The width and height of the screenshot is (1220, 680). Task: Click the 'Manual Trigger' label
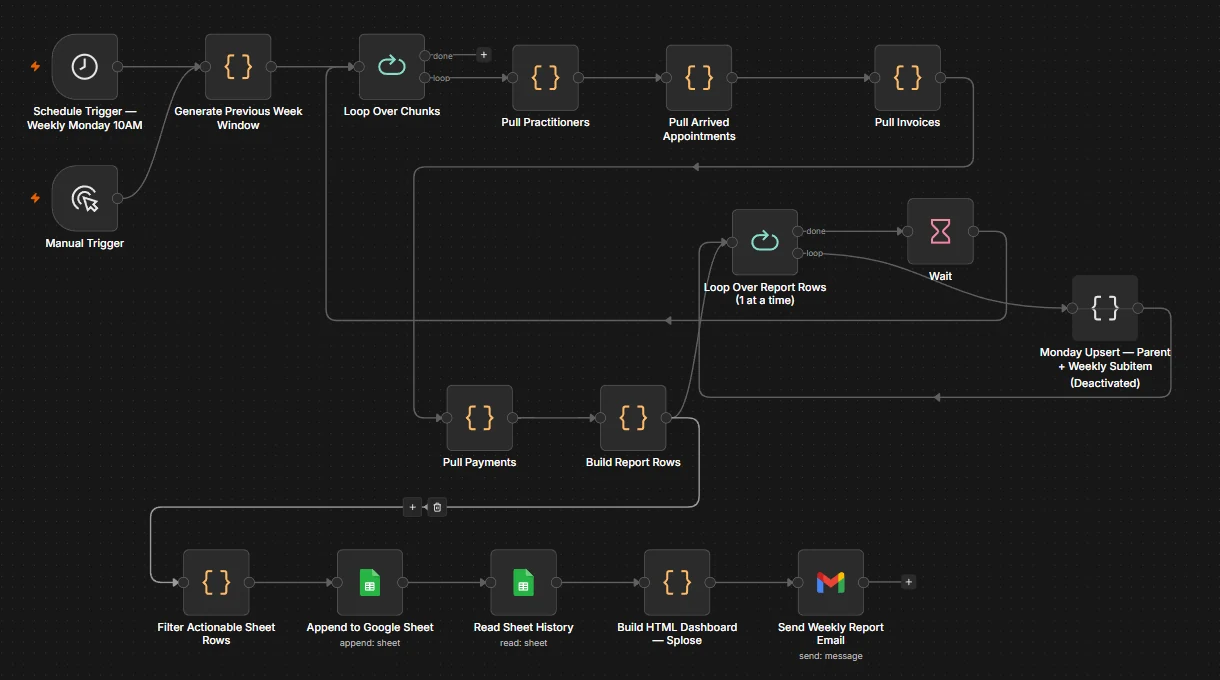pyautogui.click(x=85, y=243)
